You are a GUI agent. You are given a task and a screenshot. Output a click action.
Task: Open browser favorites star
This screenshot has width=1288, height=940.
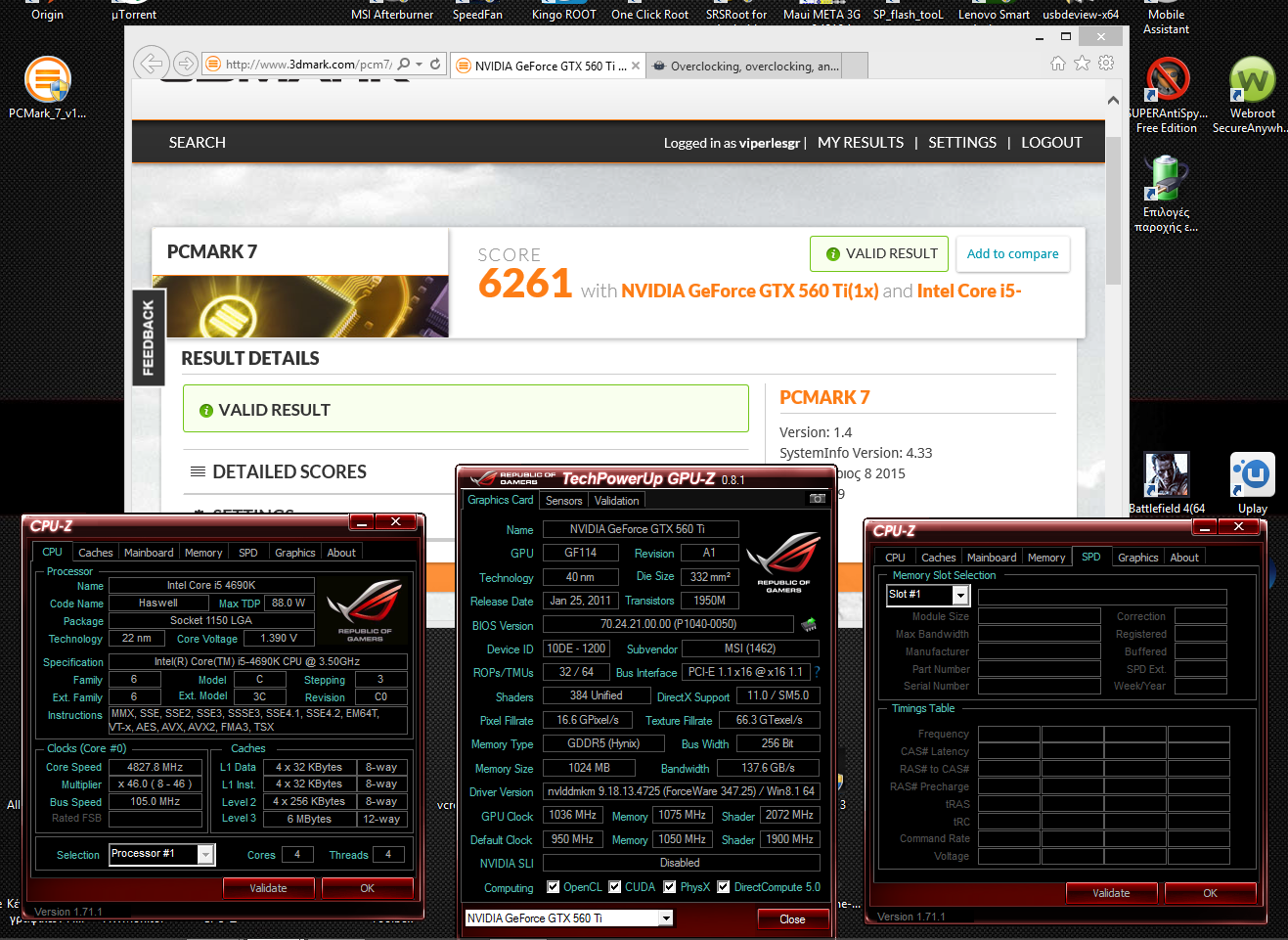pos(1082,64)
